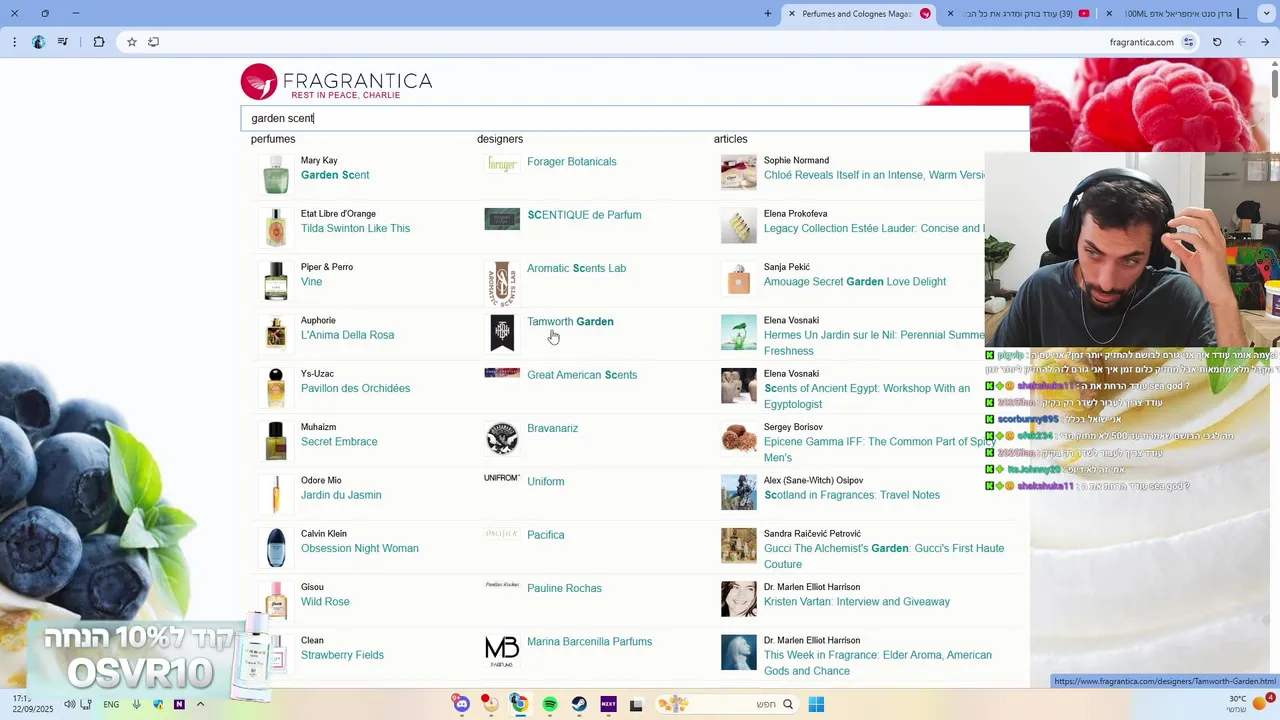Open a new browser tab

click(x=768, y=14)
